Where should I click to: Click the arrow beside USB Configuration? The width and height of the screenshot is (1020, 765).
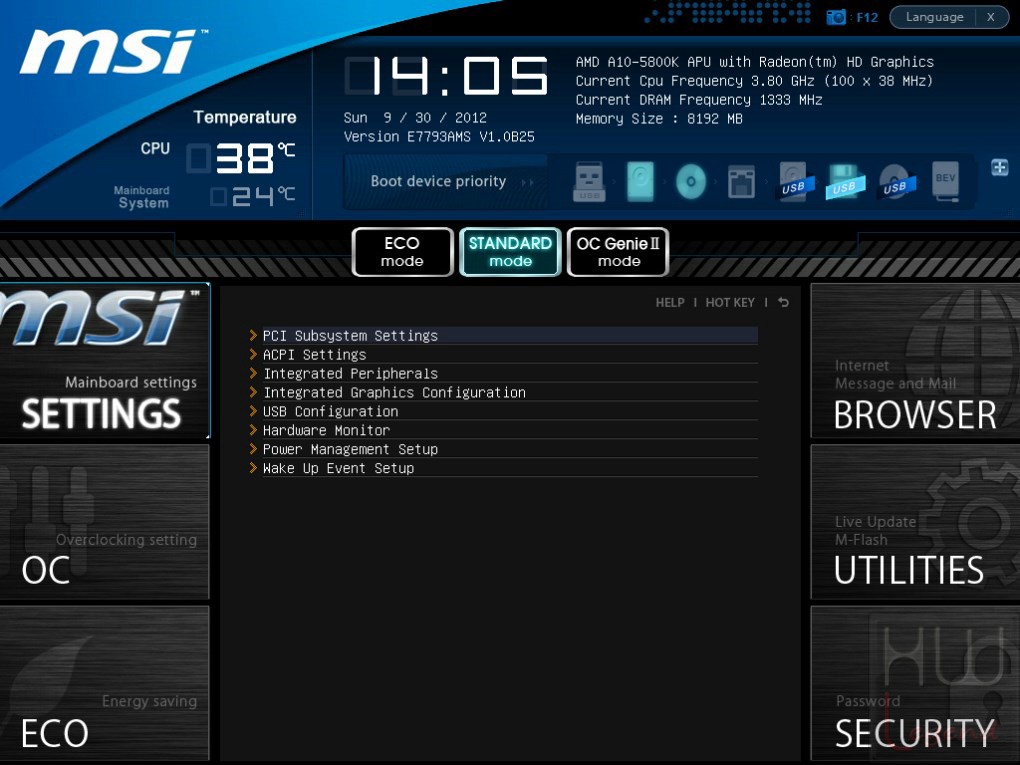253,410
